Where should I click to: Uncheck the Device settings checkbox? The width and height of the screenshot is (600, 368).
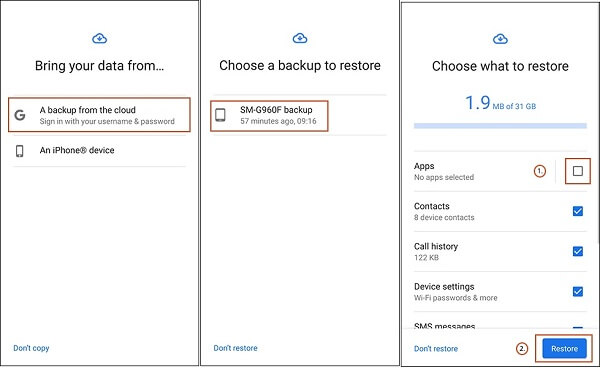578,291
